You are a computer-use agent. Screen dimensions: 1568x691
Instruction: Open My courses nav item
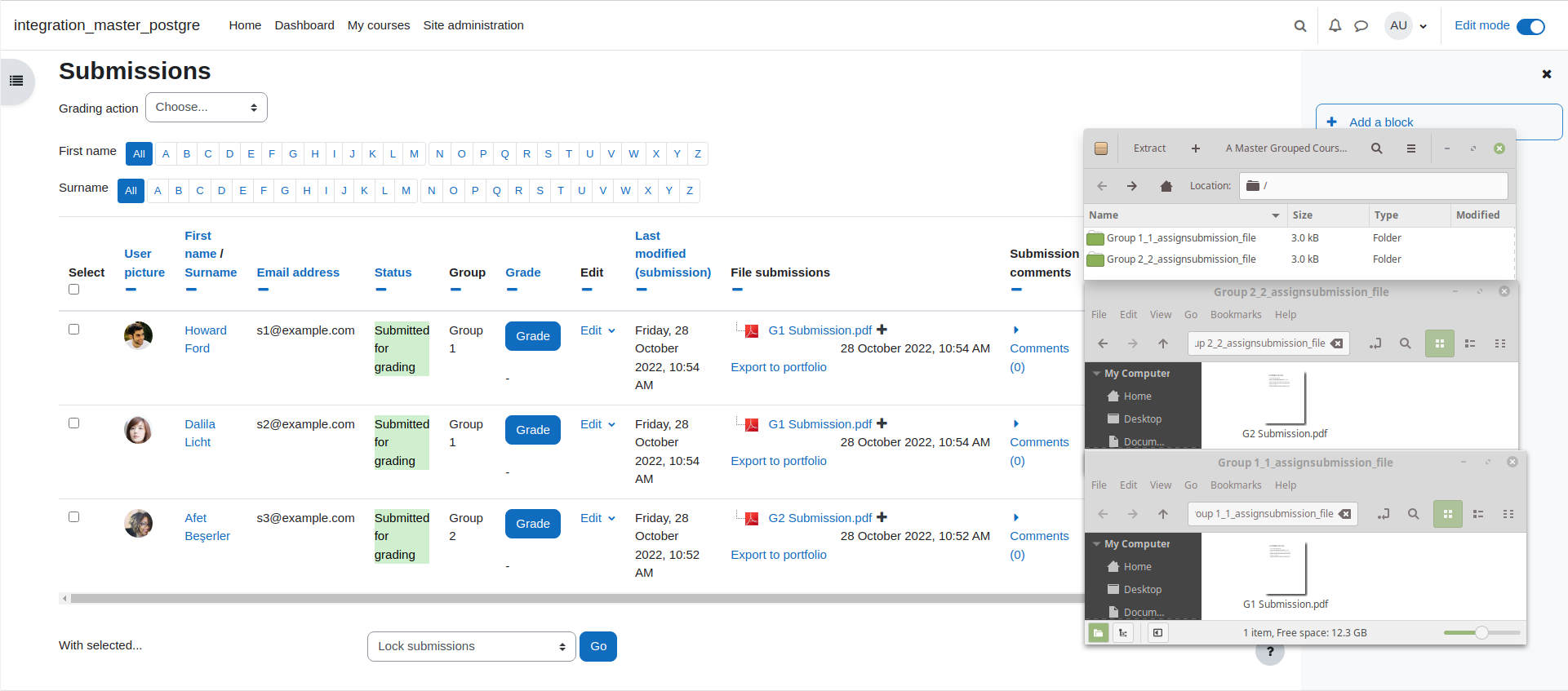point(379,25)
